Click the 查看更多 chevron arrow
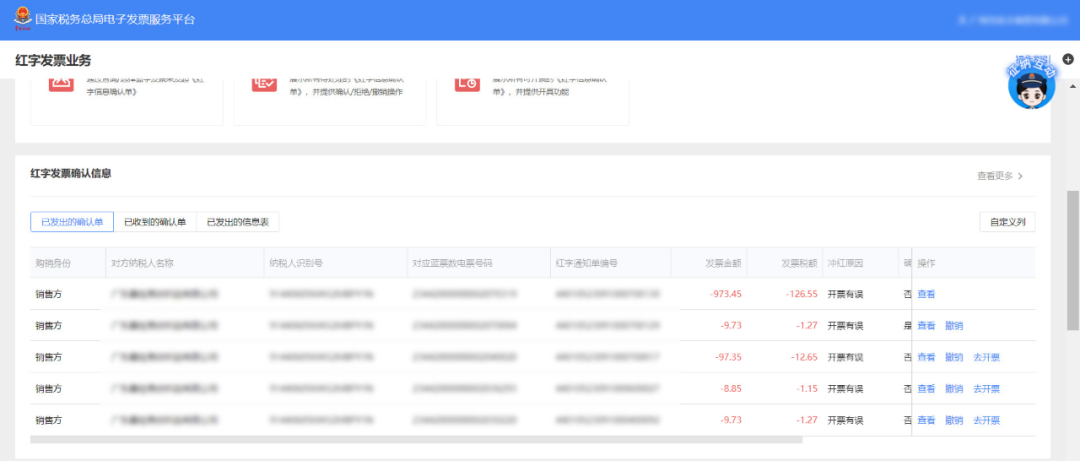Image resolution: width=1080 pixels, height=461 pixels. click(1020, 176)
